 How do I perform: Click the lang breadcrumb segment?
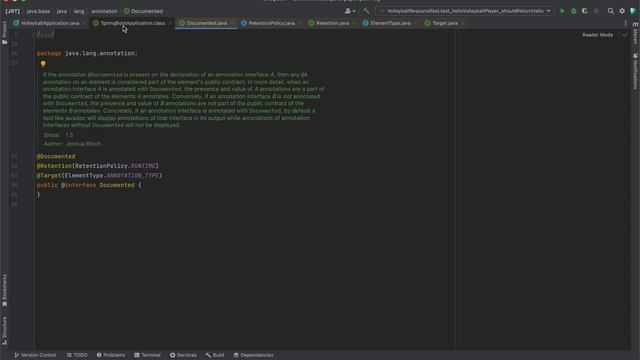(79, 11)
